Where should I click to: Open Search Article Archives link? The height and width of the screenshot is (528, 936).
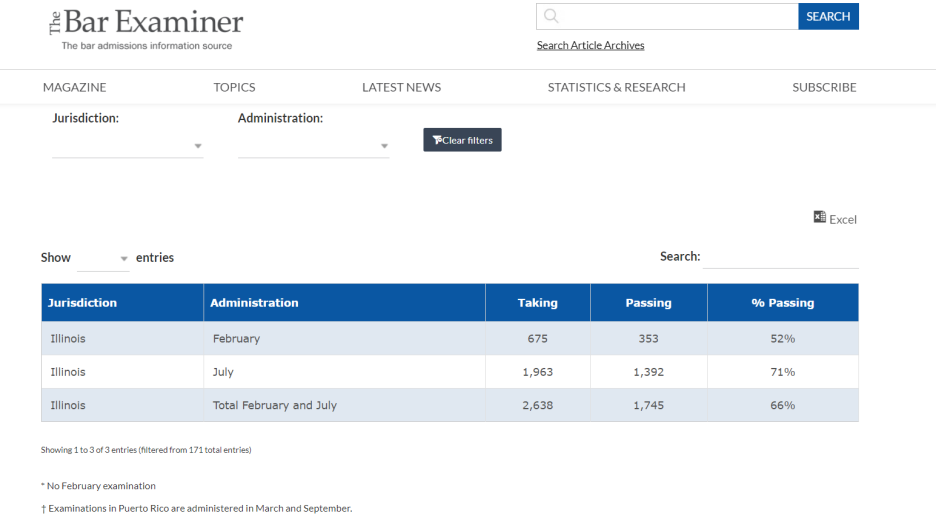tap(590, 45)
